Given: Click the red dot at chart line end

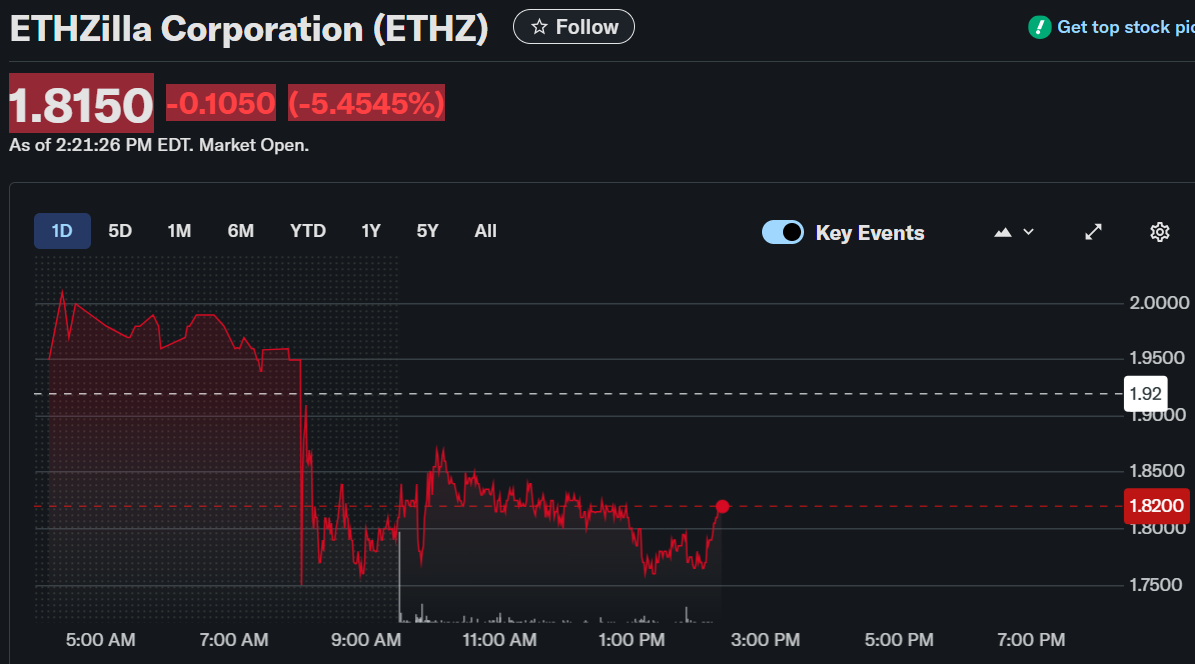Looking at the screenshot, I should tap(722, 507).
